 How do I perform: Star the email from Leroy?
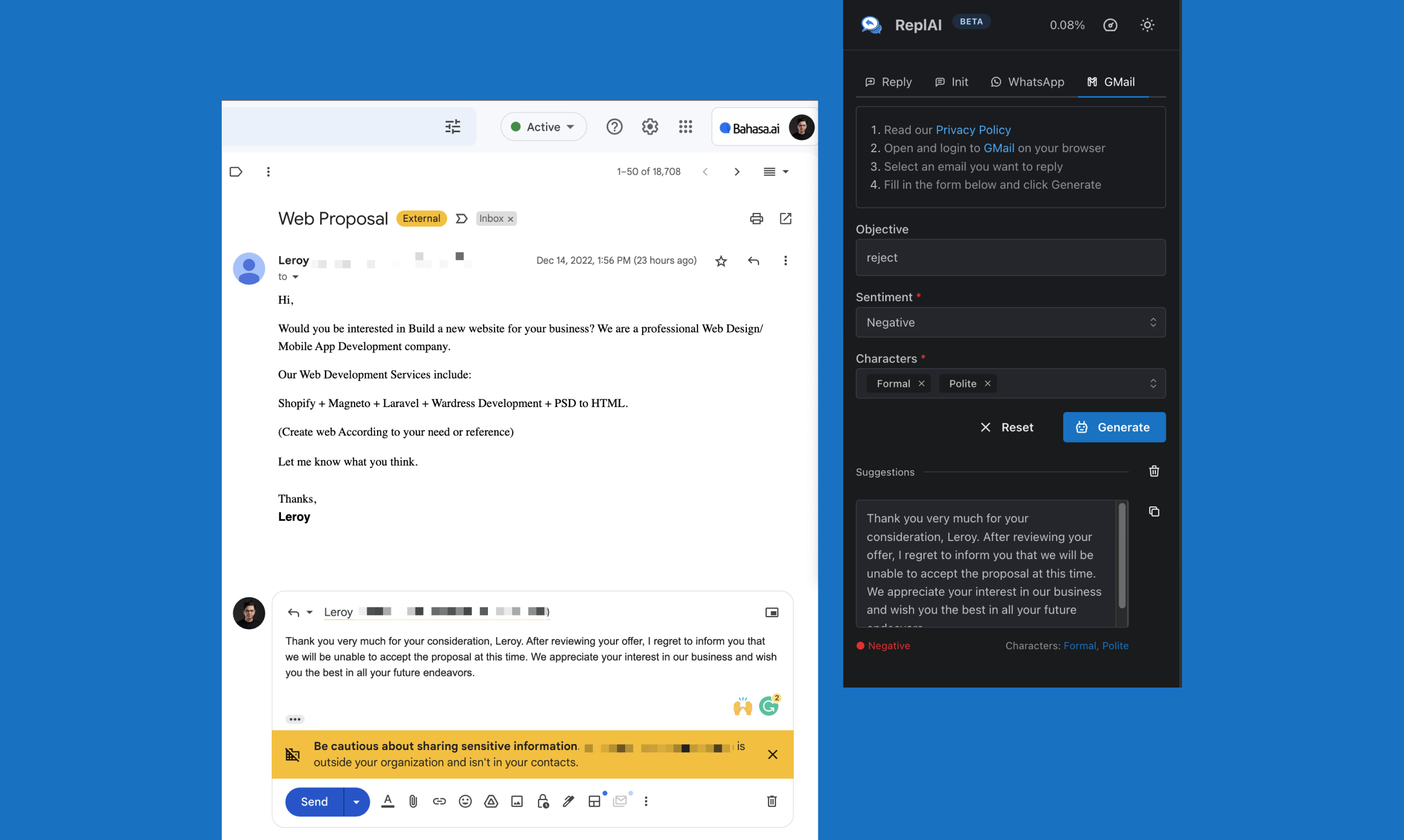pyautogui.click(x=721, y=261)
